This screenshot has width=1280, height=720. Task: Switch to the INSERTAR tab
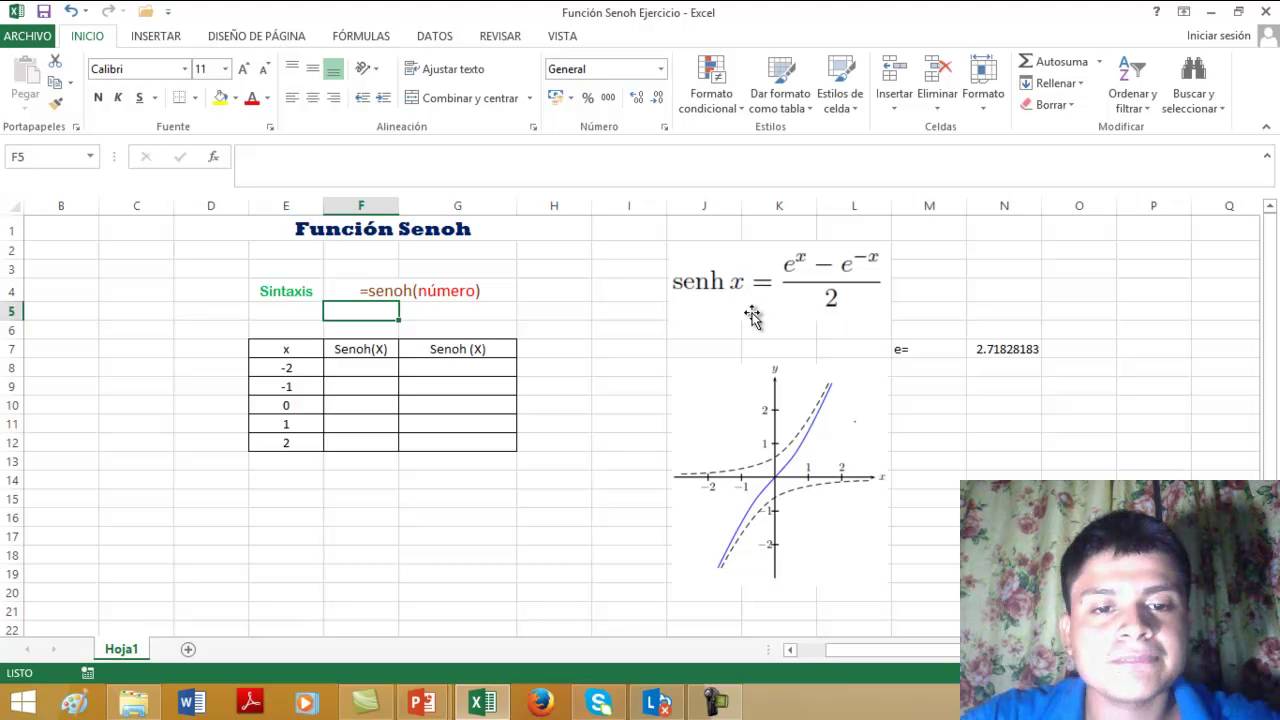pyautogui.click(x=156, y=36)
